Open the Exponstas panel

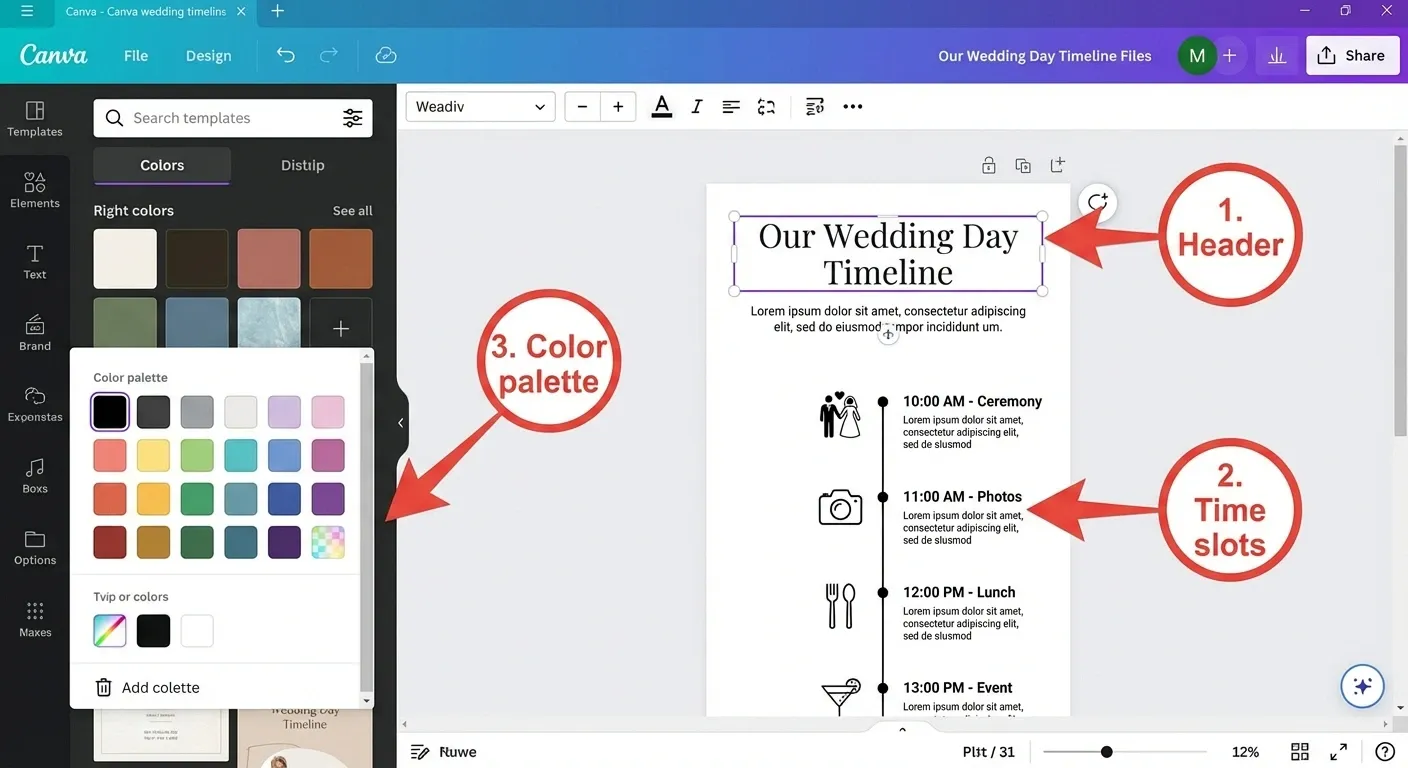click(x=35, y=404)
